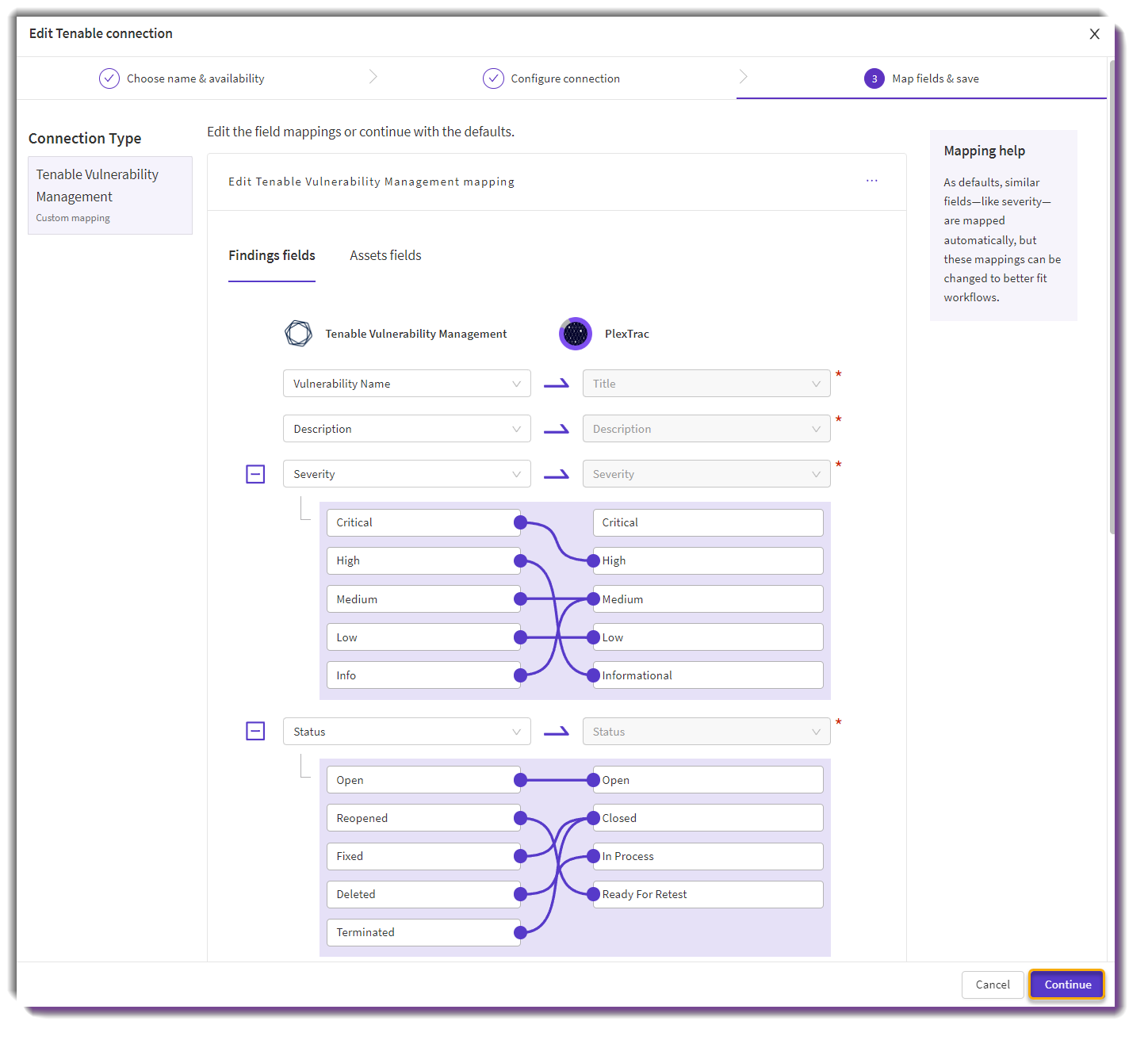The width and height of the screenshot is (1148, 1040).
Task: Click connector dot on Tenable Medium severity
Action: 520,599
